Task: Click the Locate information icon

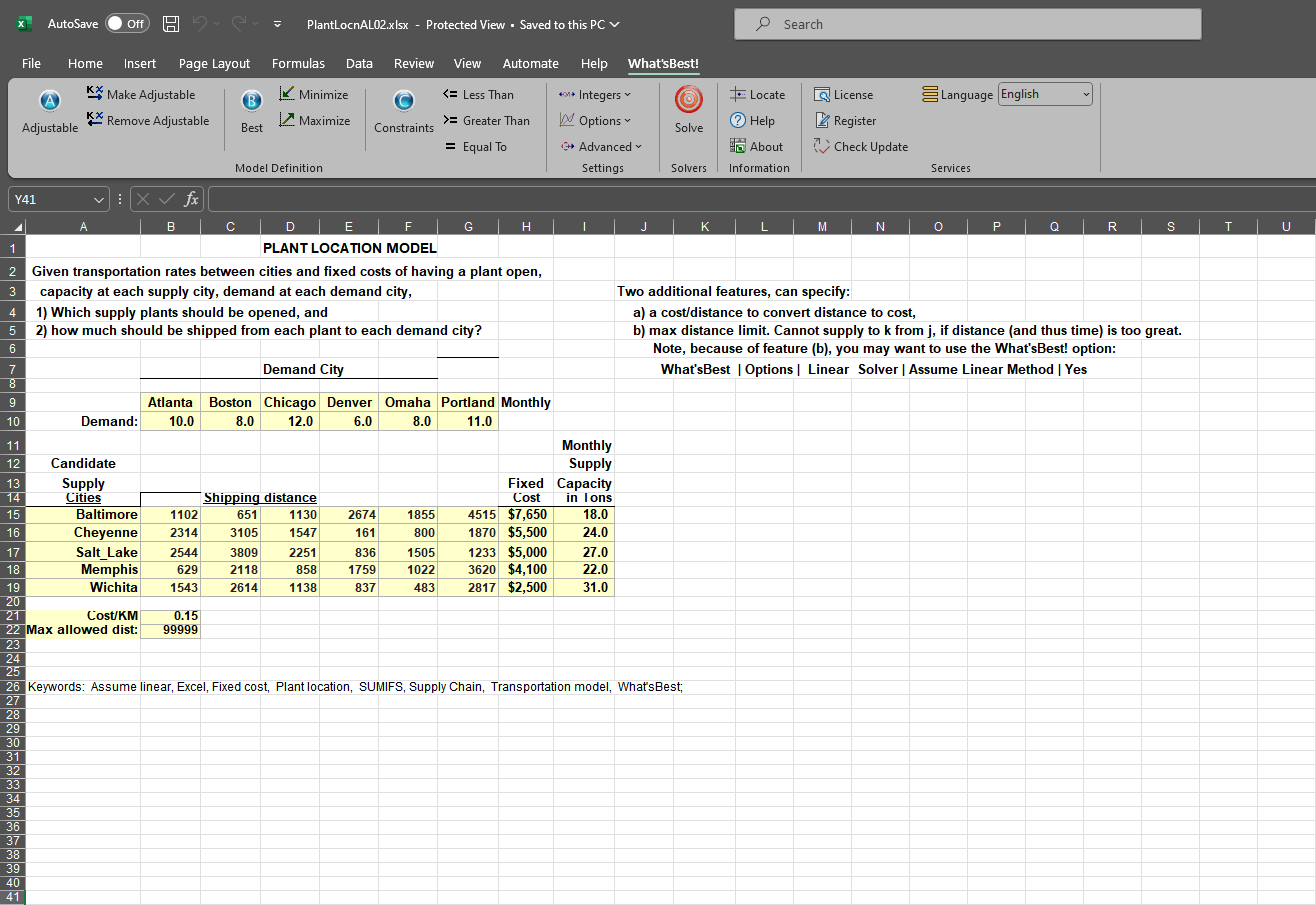Action: pyautogui.click(x=757, y=95)
